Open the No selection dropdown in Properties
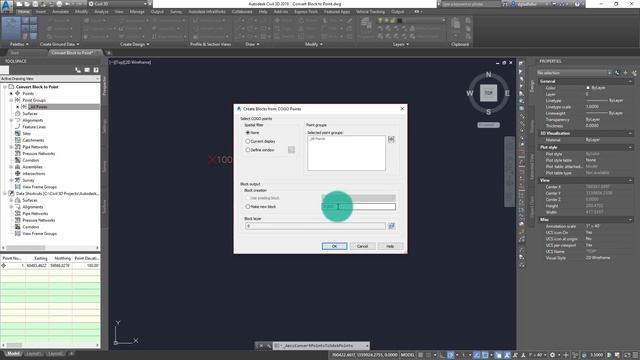 (x=574, y=73)
